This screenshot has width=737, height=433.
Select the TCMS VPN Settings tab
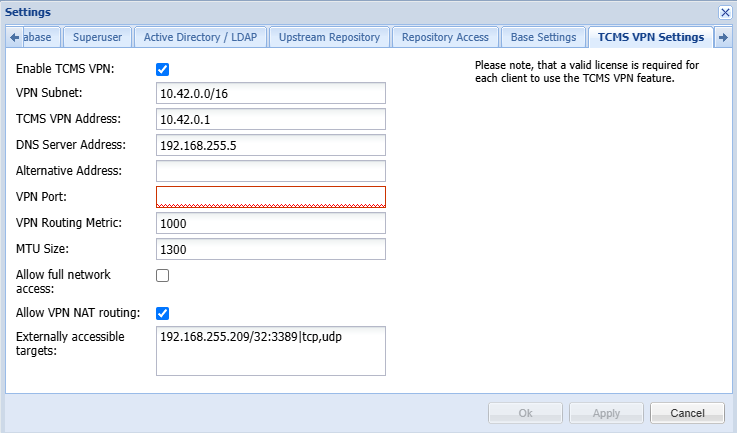650,37
